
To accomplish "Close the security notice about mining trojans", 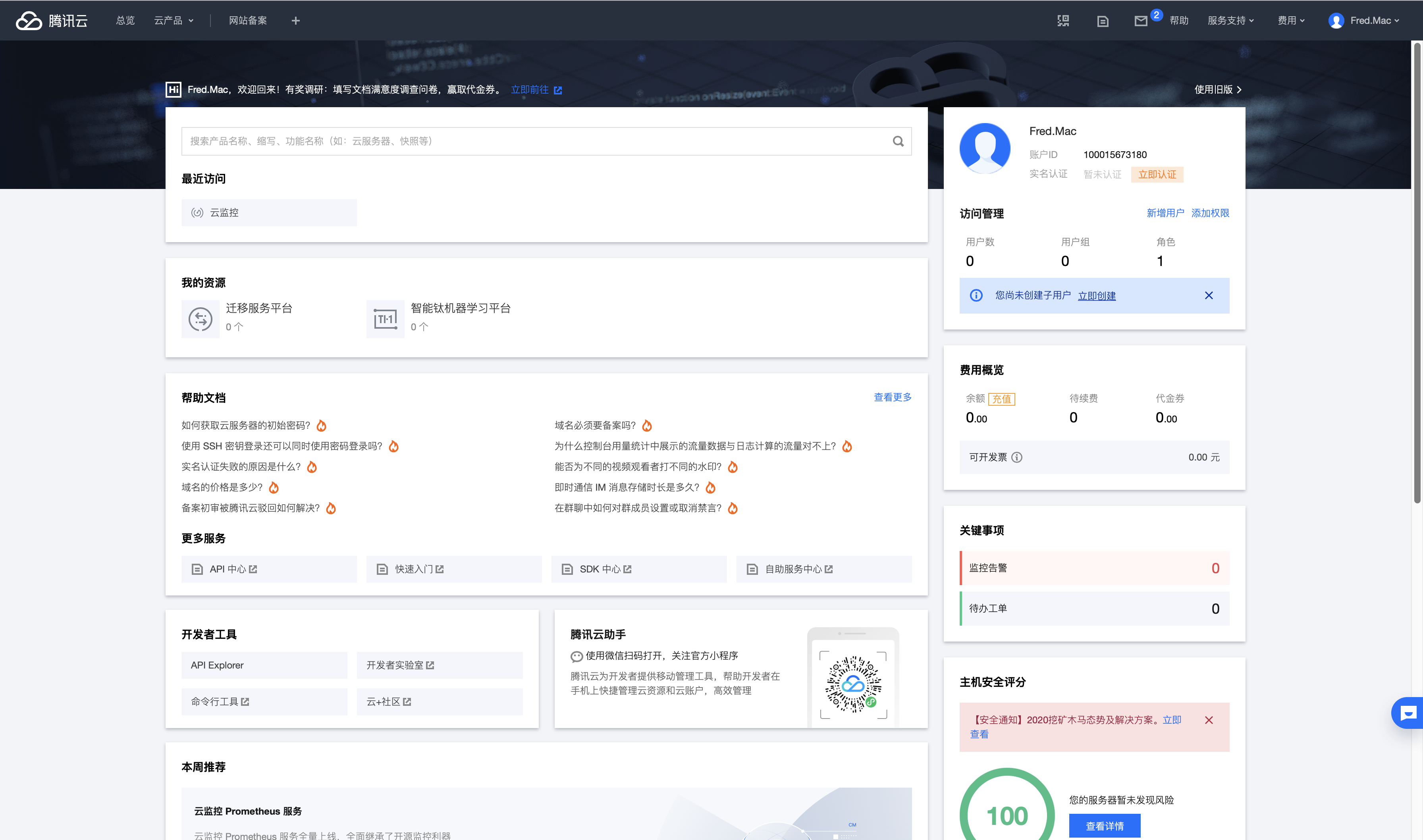I will click(1209, 720).
